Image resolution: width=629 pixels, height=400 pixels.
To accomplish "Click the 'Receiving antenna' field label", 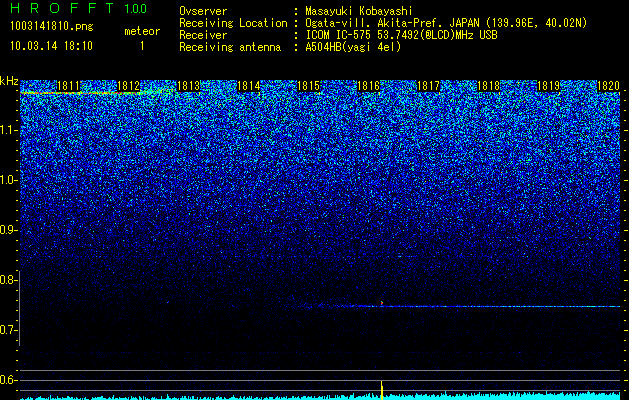I will click(230, 47).
